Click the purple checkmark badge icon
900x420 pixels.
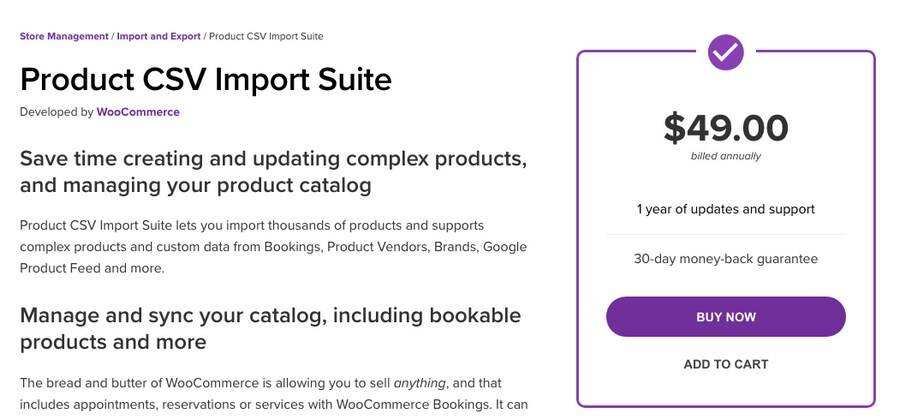[725, 52]
